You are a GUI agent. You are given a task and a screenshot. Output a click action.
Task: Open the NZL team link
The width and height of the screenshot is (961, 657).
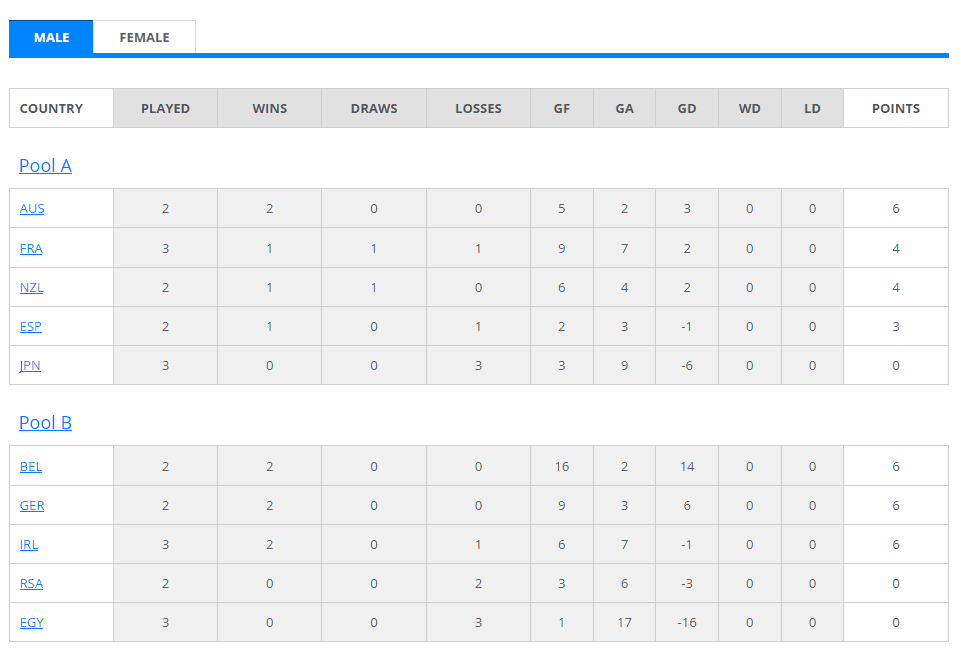pos(31,288)
